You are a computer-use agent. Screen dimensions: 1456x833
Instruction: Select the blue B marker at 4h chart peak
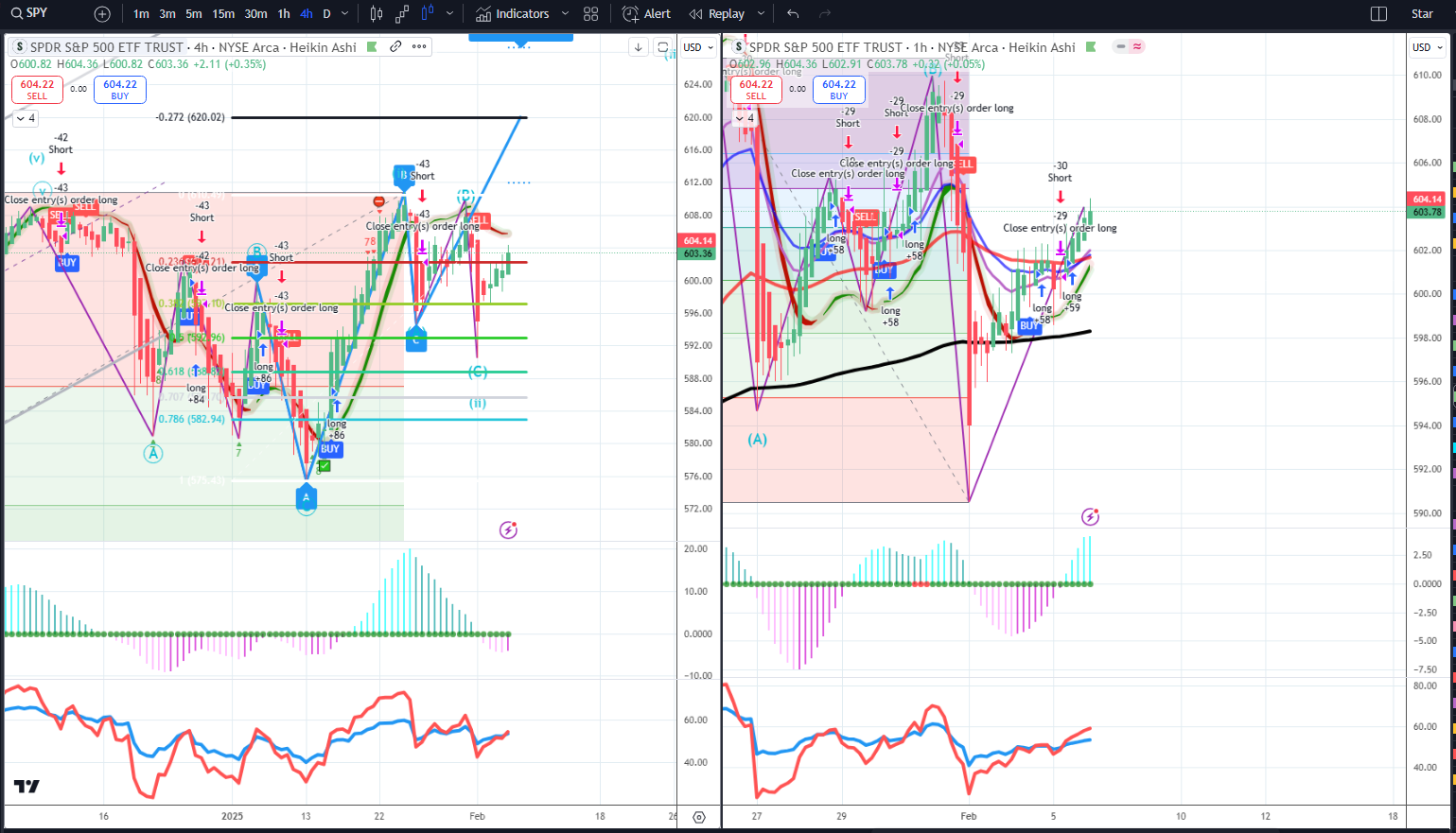404,176
